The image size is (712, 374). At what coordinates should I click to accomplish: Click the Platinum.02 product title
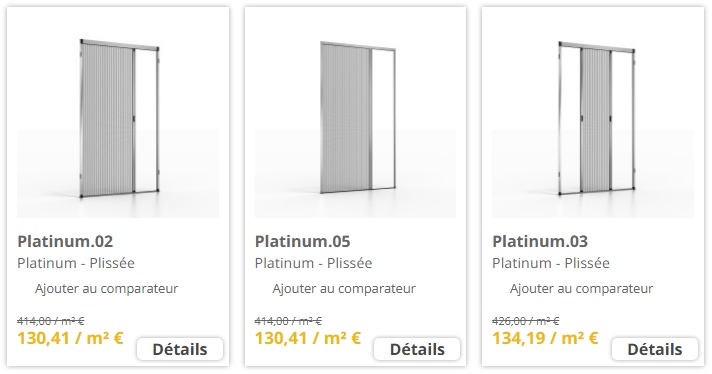(65, 241)
